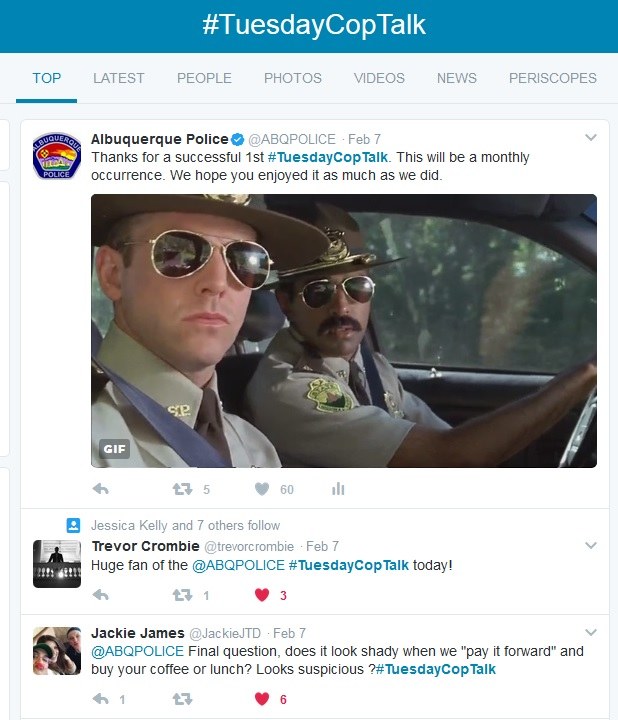Retweet Trevor Crombie's tweet
Screen dimensions: 618x720
pos(182,595)
